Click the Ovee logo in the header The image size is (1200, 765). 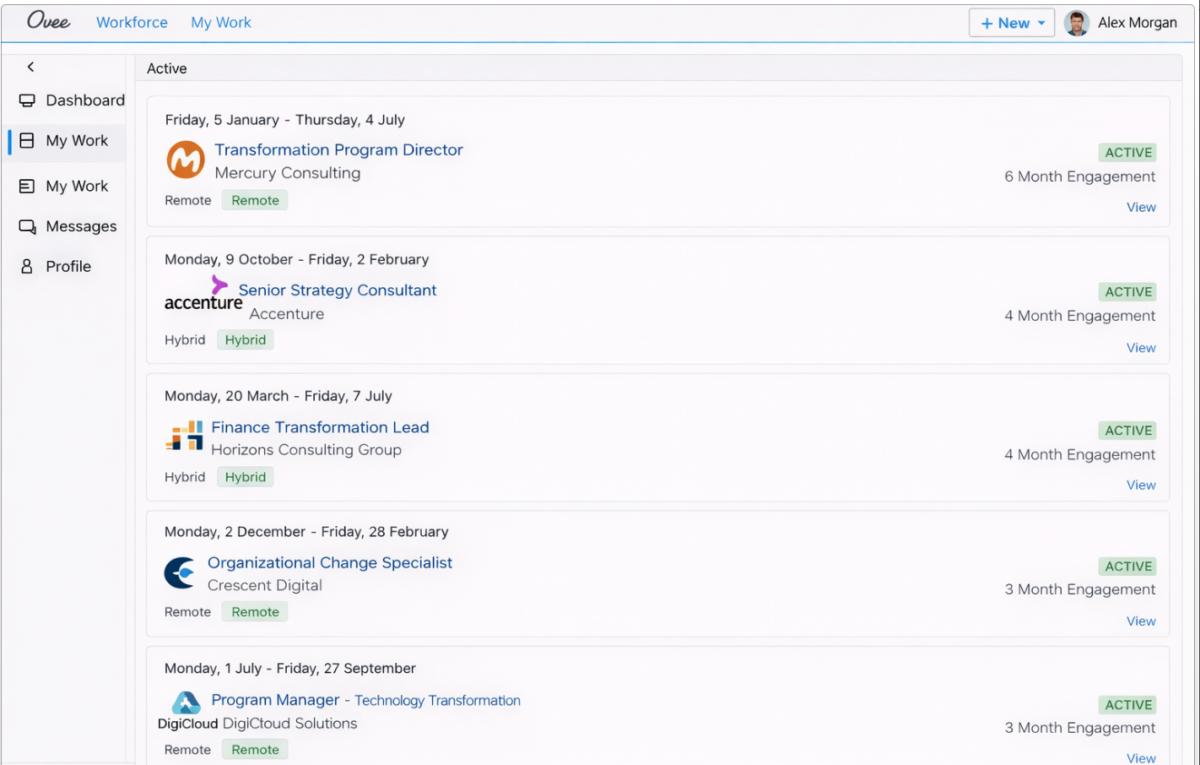click(48, 22)
